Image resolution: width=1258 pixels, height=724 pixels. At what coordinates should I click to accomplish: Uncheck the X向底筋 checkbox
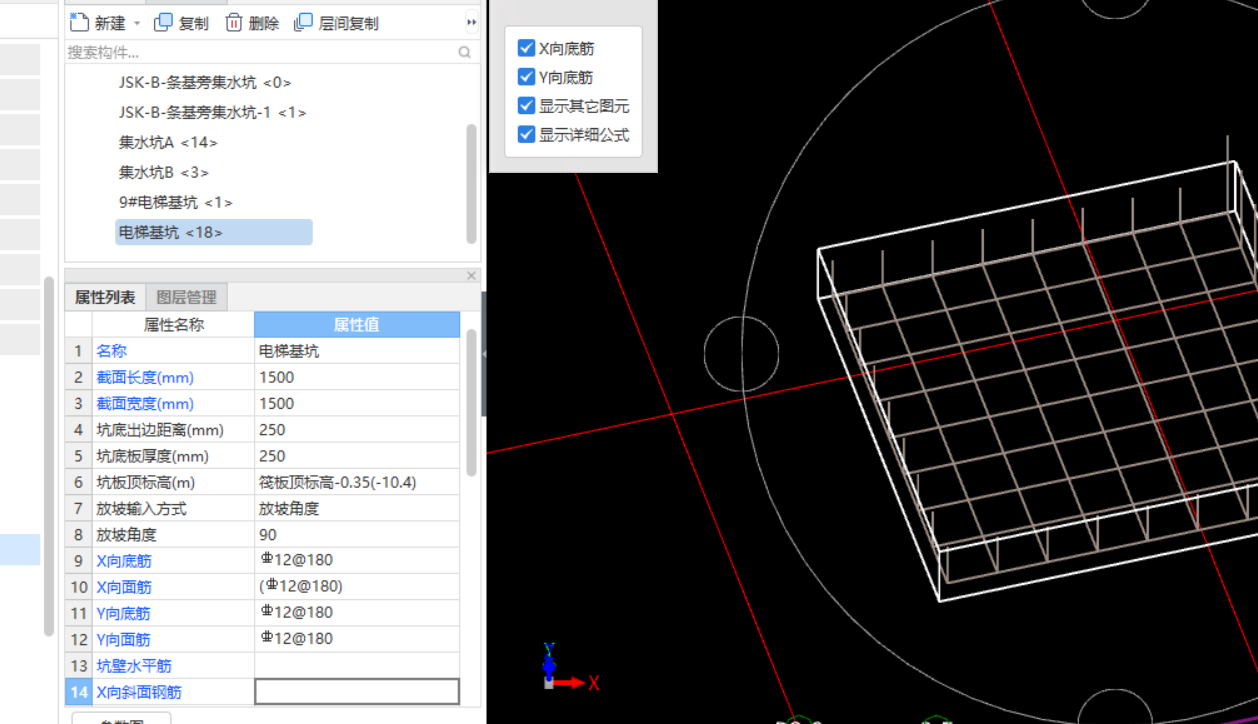[527, 48]
